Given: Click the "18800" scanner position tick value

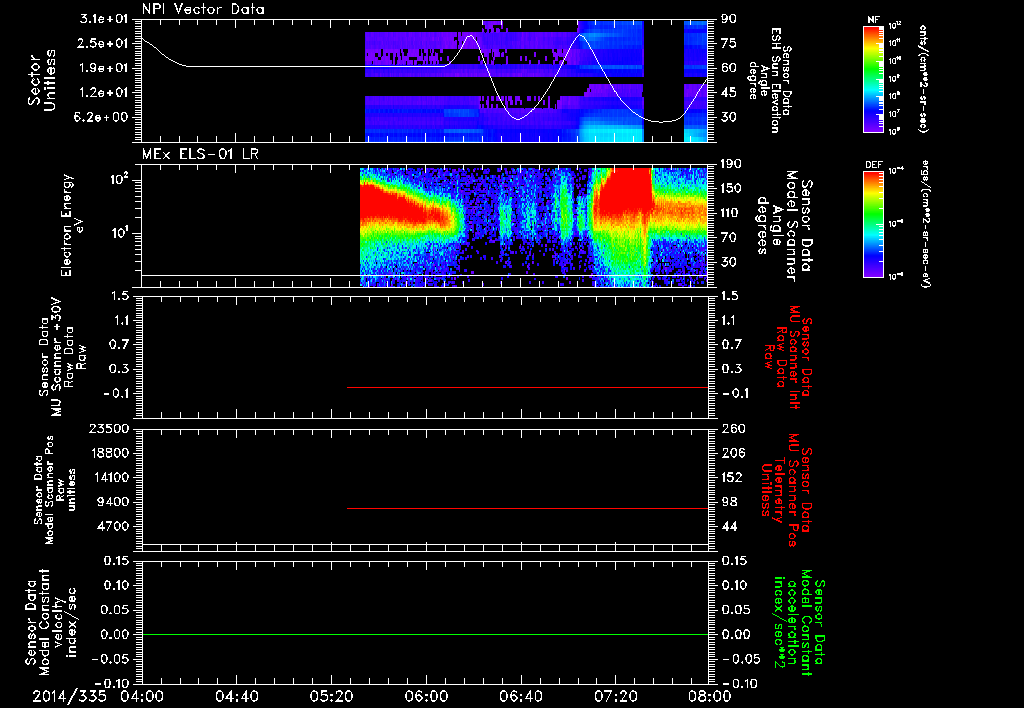Looking at the screenshot, I should tap(108, 453).
